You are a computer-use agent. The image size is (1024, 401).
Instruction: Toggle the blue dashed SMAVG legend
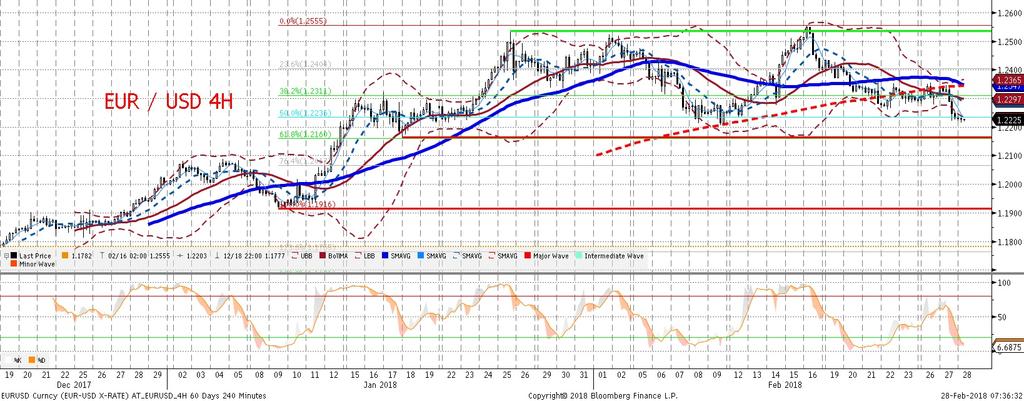pyautogui.click(x=468, y=256)
